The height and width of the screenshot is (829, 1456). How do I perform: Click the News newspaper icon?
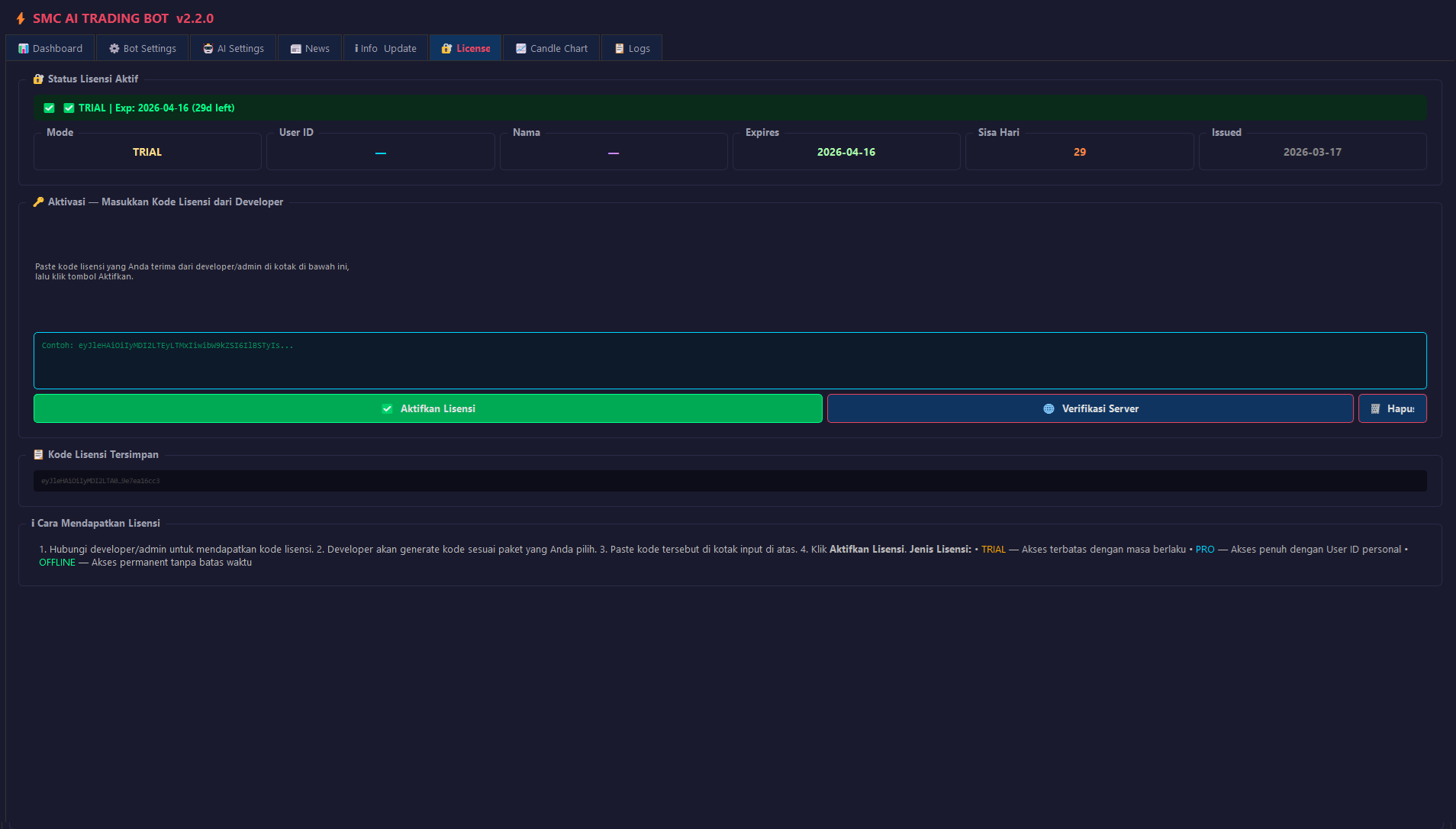click(x=295, y=47)
